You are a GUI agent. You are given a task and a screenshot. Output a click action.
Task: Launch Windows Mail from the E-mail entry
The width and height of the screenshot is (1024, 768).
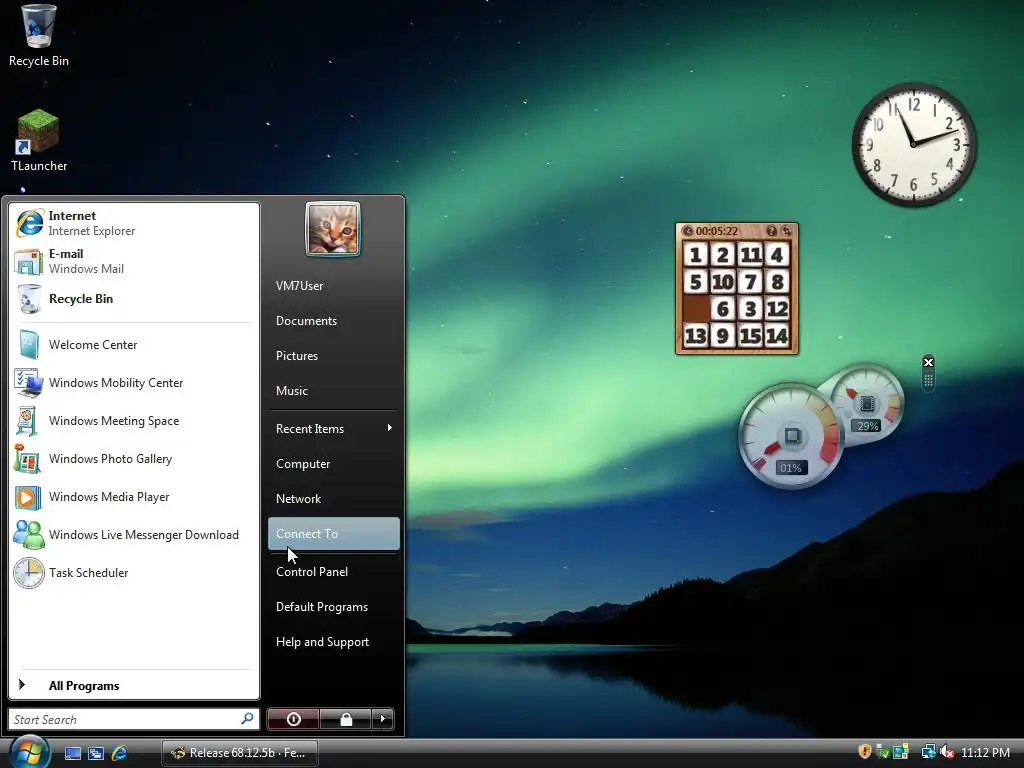point(134,261)
